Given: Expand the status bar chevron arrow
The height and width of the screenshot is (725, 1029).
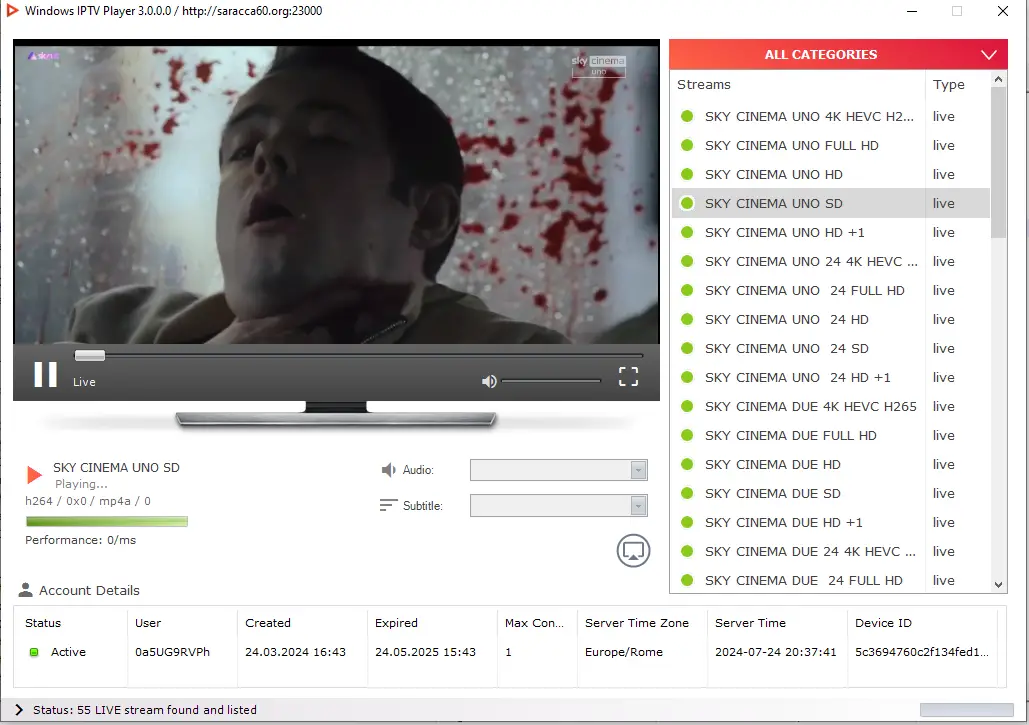Looking at the screenshot, I should 19,709.
